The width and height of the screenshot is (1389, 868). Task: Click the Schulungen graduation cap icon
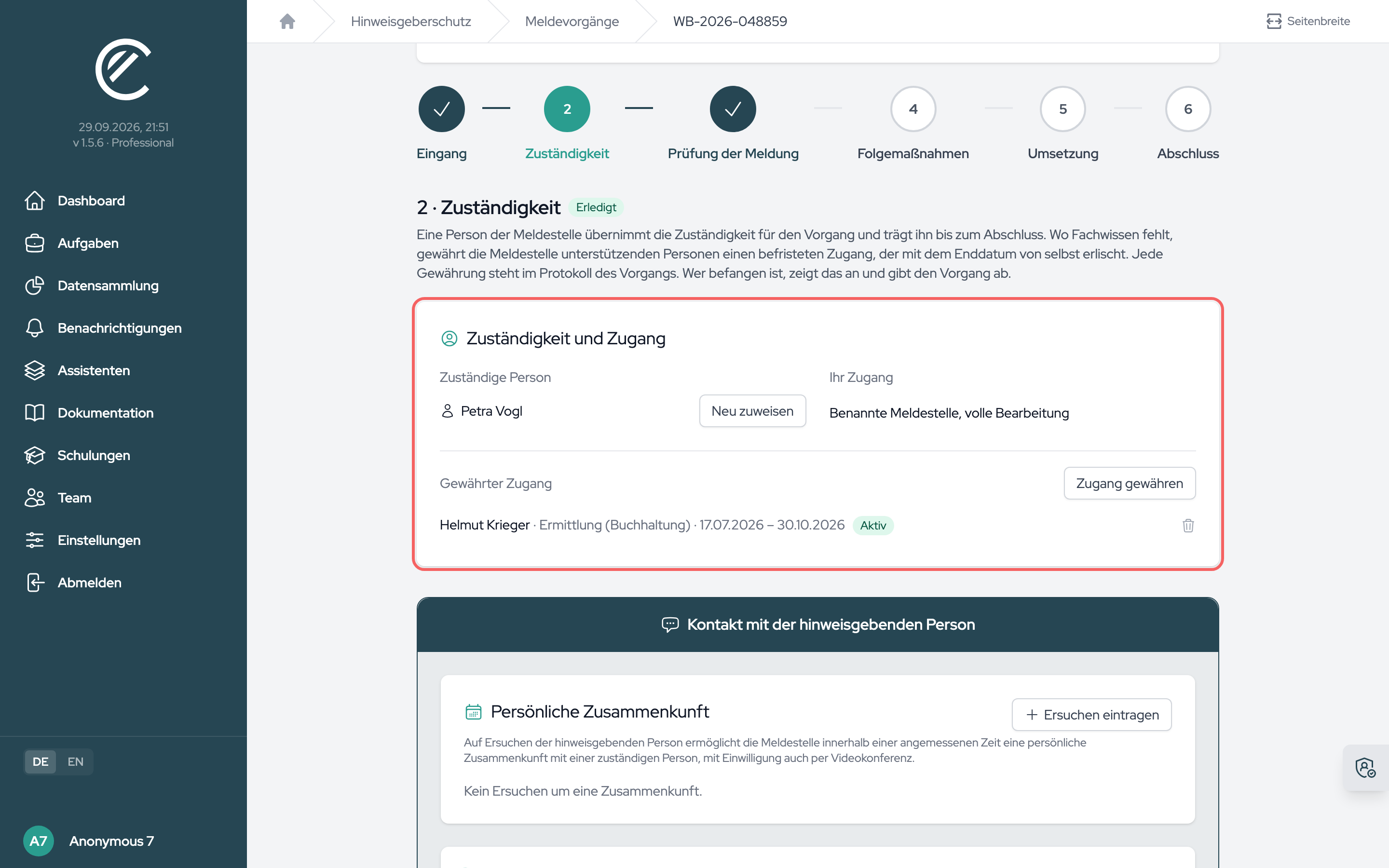pos(34,456)
